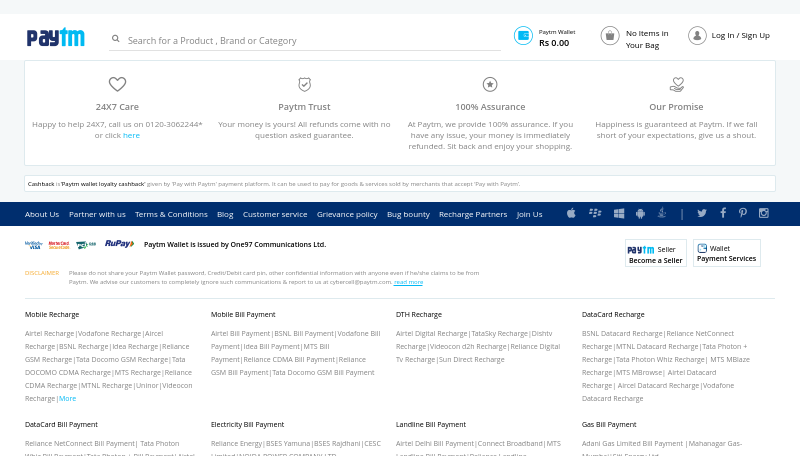Click the search magnifier icon
The width and height of the screenshot is (800, 456).
pyautogui.click(x=116, y=39)
